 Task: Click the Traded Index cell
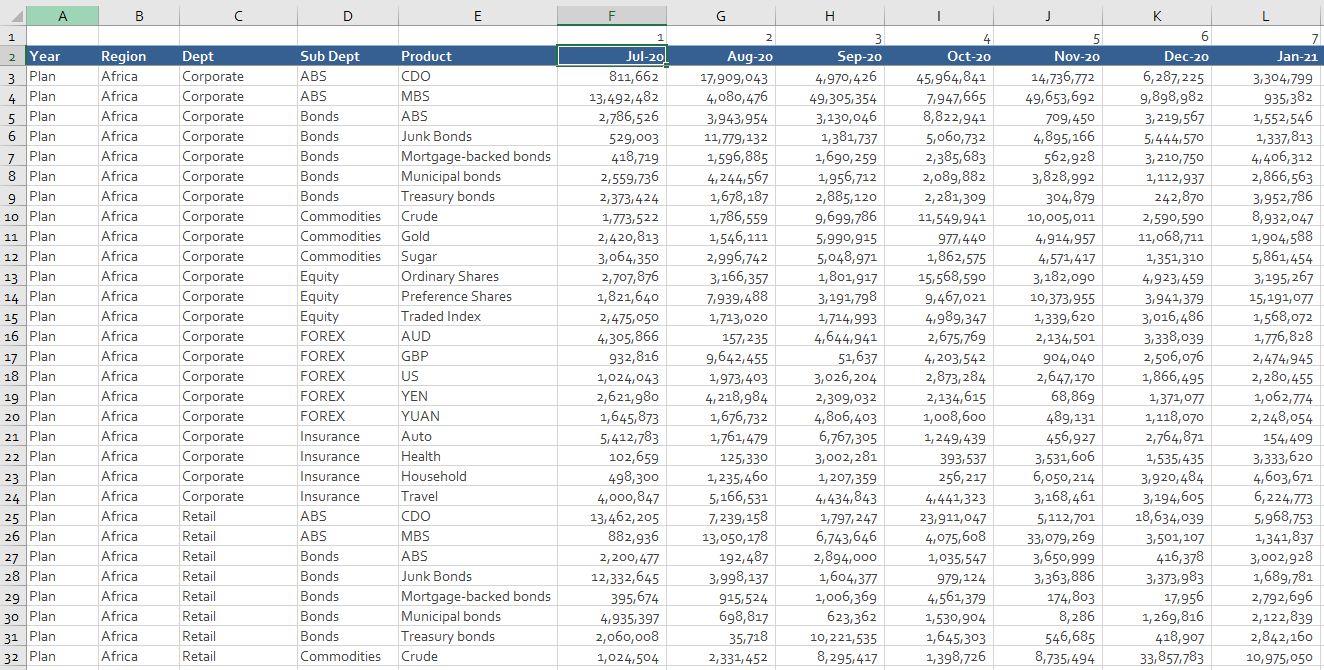478,316
